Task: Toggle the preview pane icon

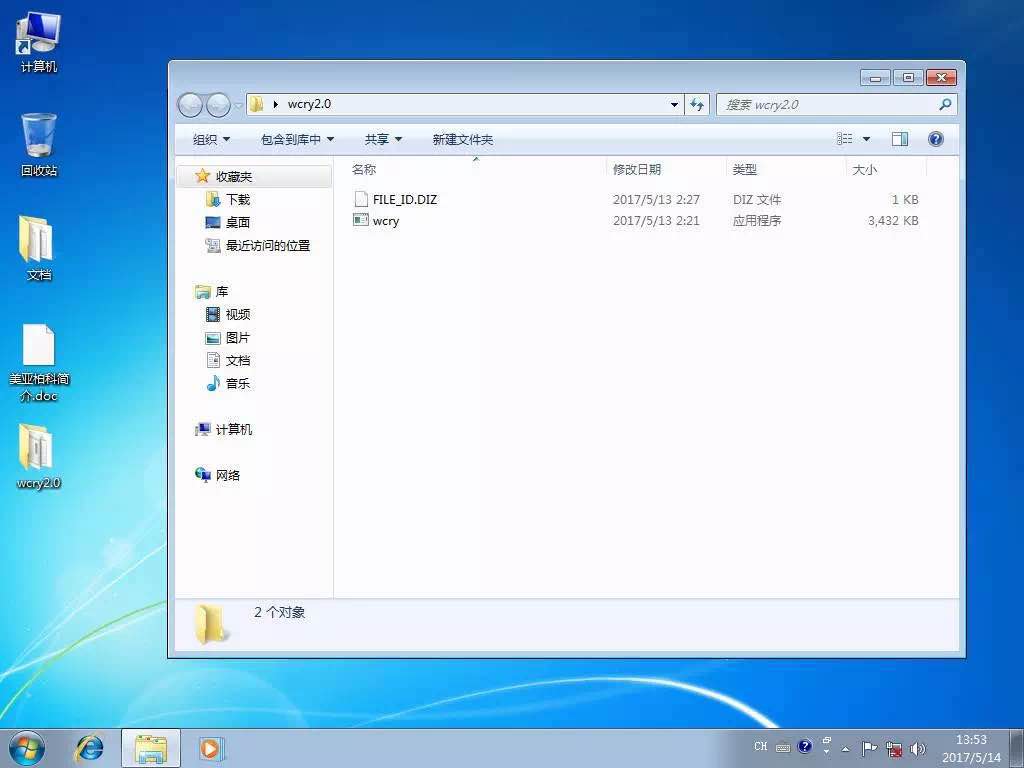Action: tap(900, 138)
